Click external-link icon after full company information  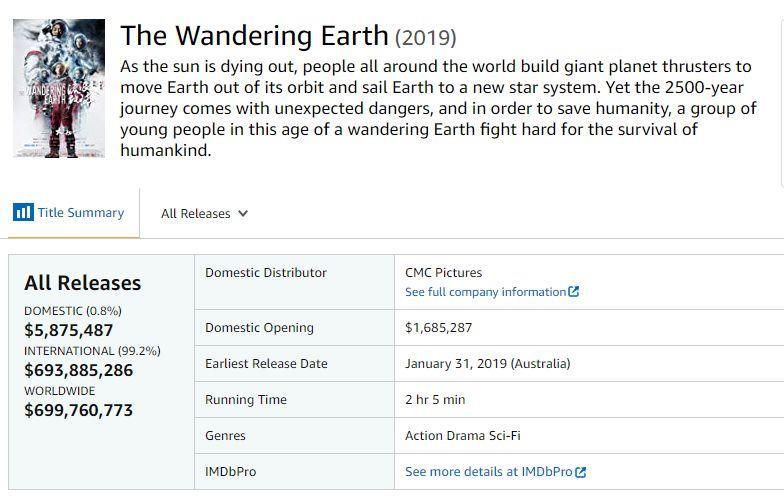pyautogui.click(x=574, y=292)
